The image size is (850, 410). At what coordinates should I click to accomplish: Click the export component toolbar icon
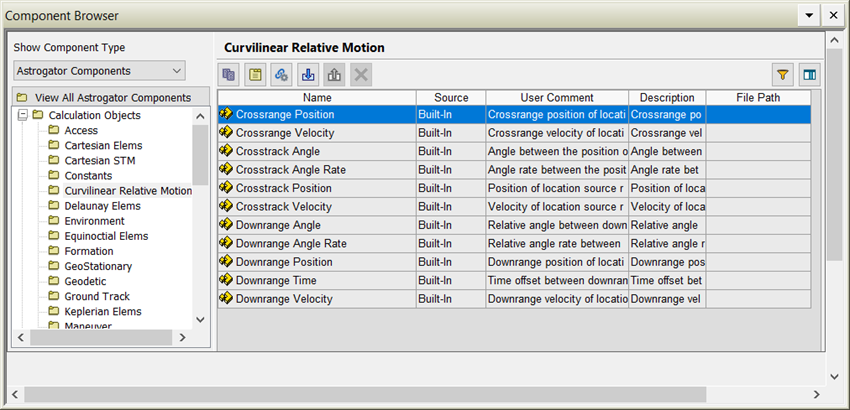335,74
